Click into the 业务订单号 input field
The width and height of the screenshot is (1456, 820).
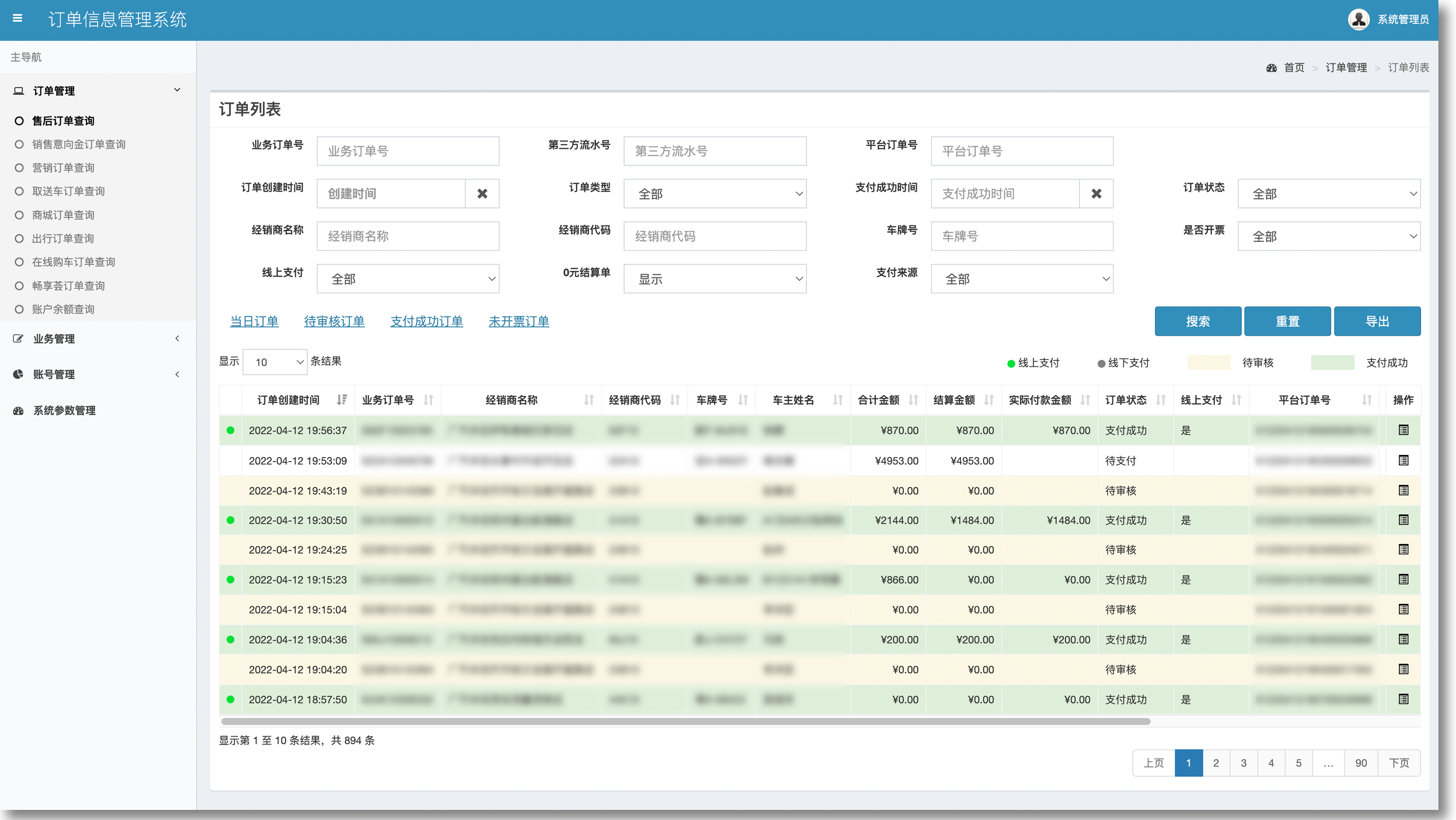tap(408, 151)
